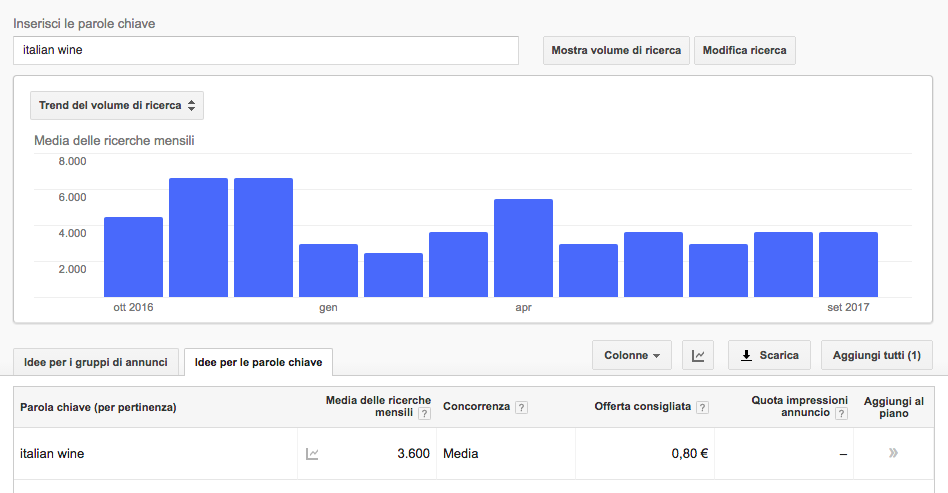This screenshot has width=948, height=493.
Task: Click the Media delle ricerche mensili chart title
Action: 114,140
